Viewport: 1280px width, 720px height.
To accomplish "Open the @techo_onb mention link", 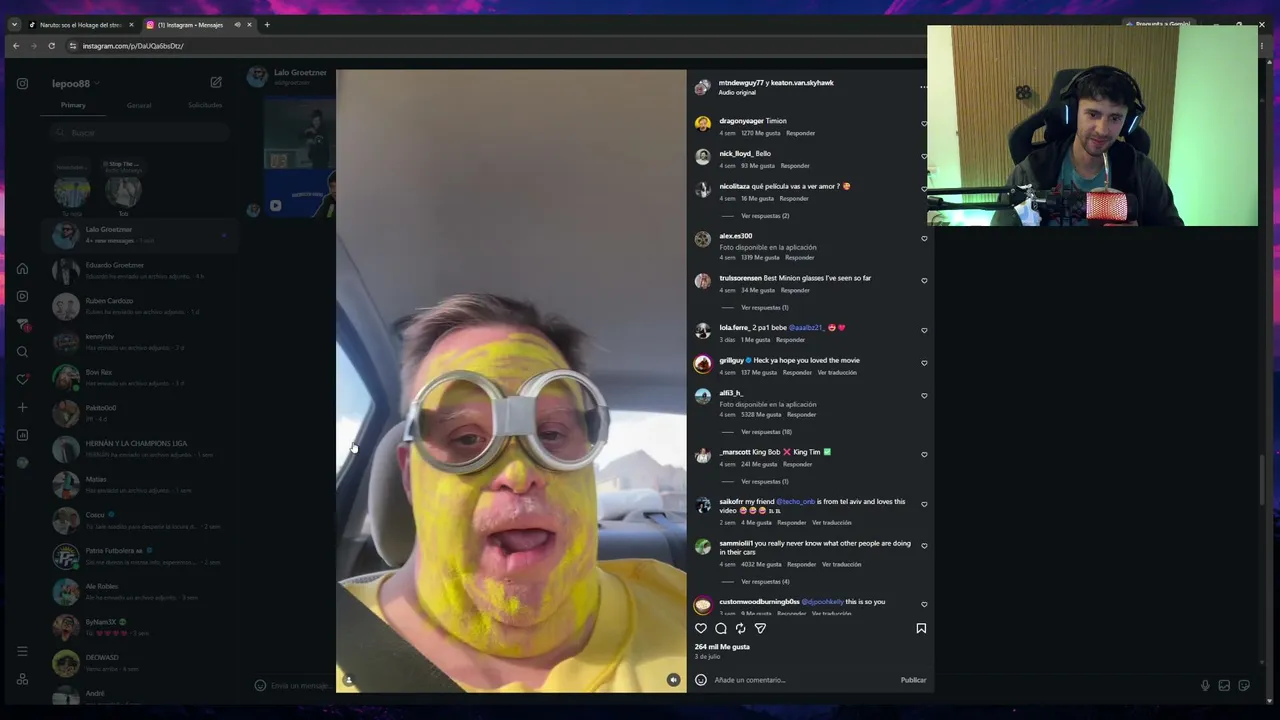I will tap(796, 502).
